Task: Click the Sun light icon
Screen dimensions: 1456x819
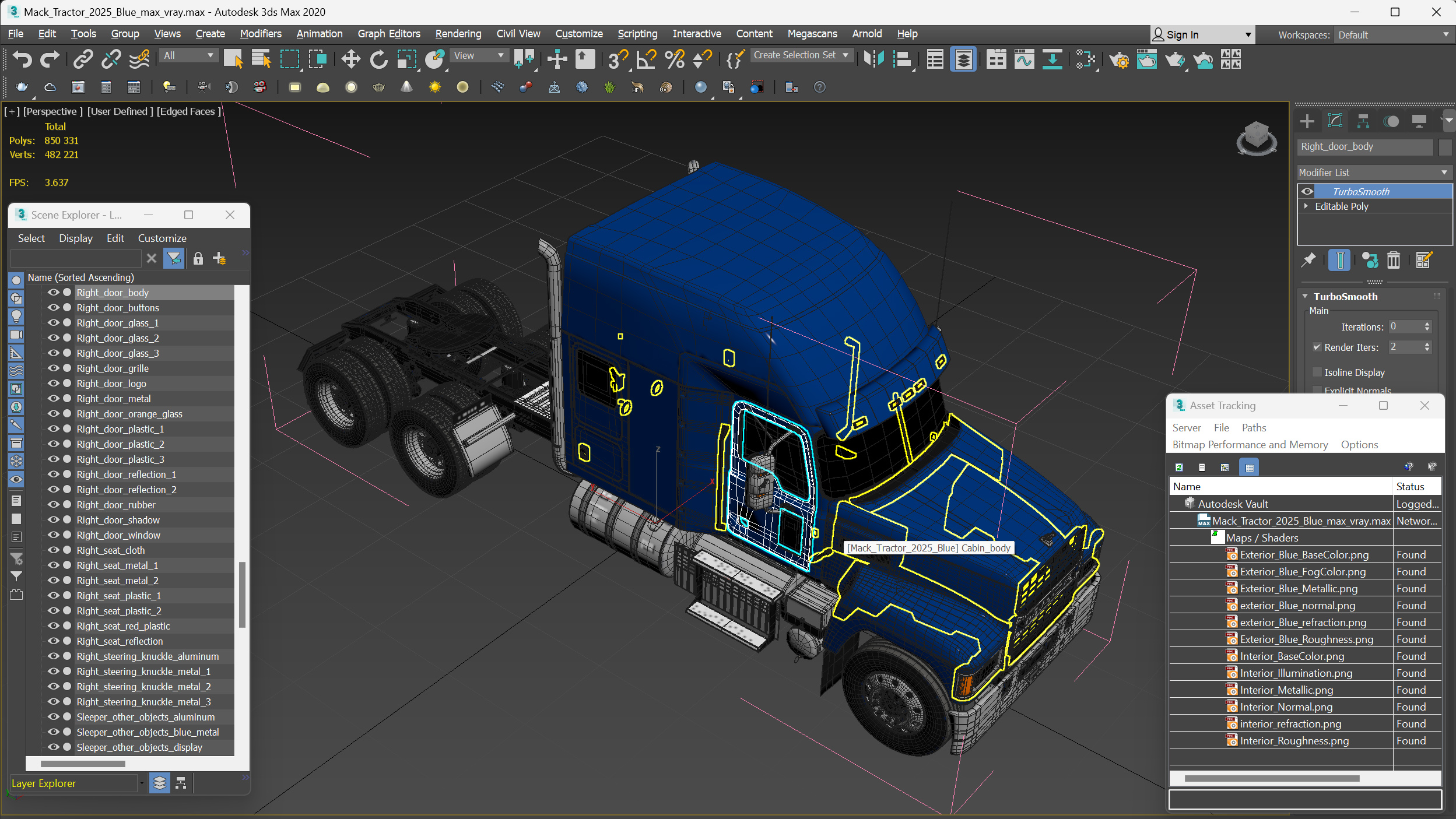Action: coord(434,87)
